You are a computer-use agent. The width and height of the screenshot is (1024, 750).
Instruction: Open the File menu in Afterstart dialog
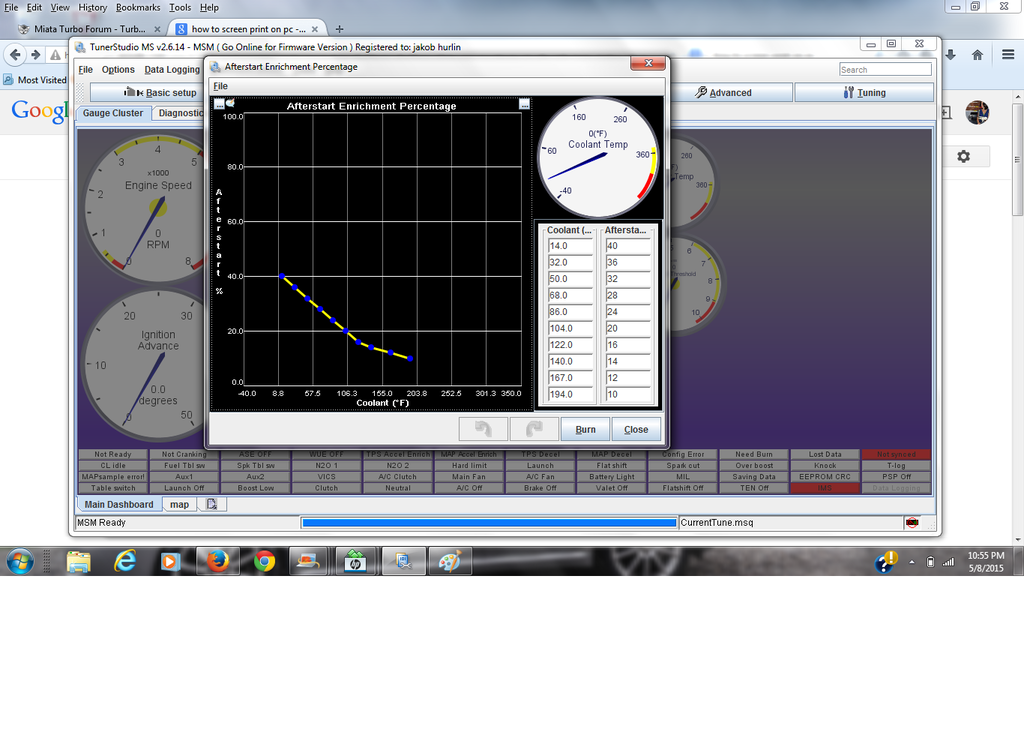pyautogui.click(x=220, y=86)
